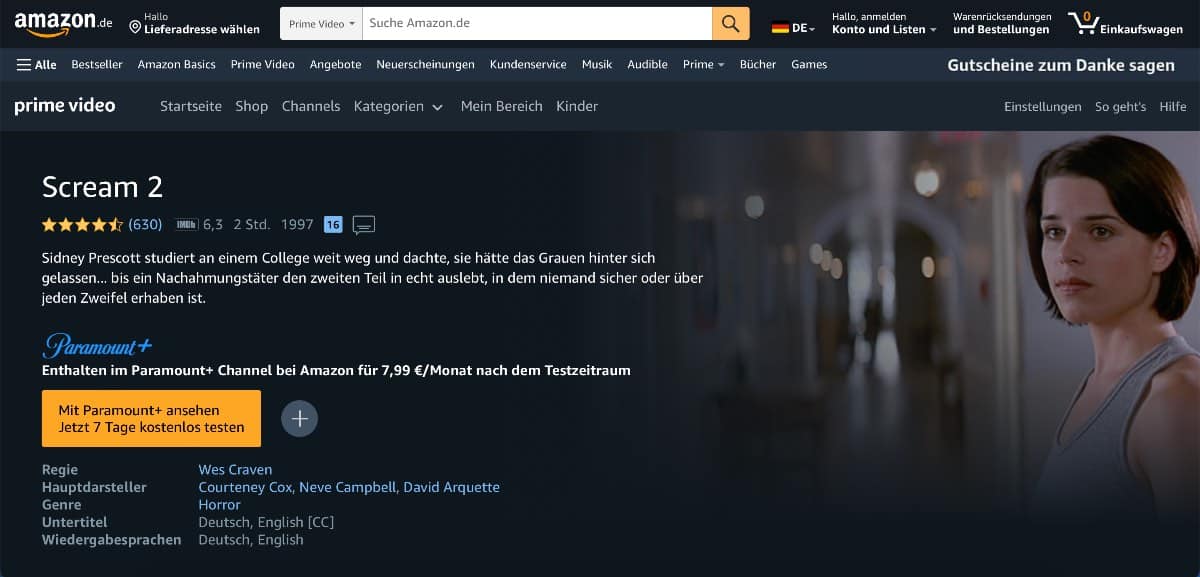The image size is (1200, 577).
Task: Click the Scream 2 title
Action: point(102,187)
